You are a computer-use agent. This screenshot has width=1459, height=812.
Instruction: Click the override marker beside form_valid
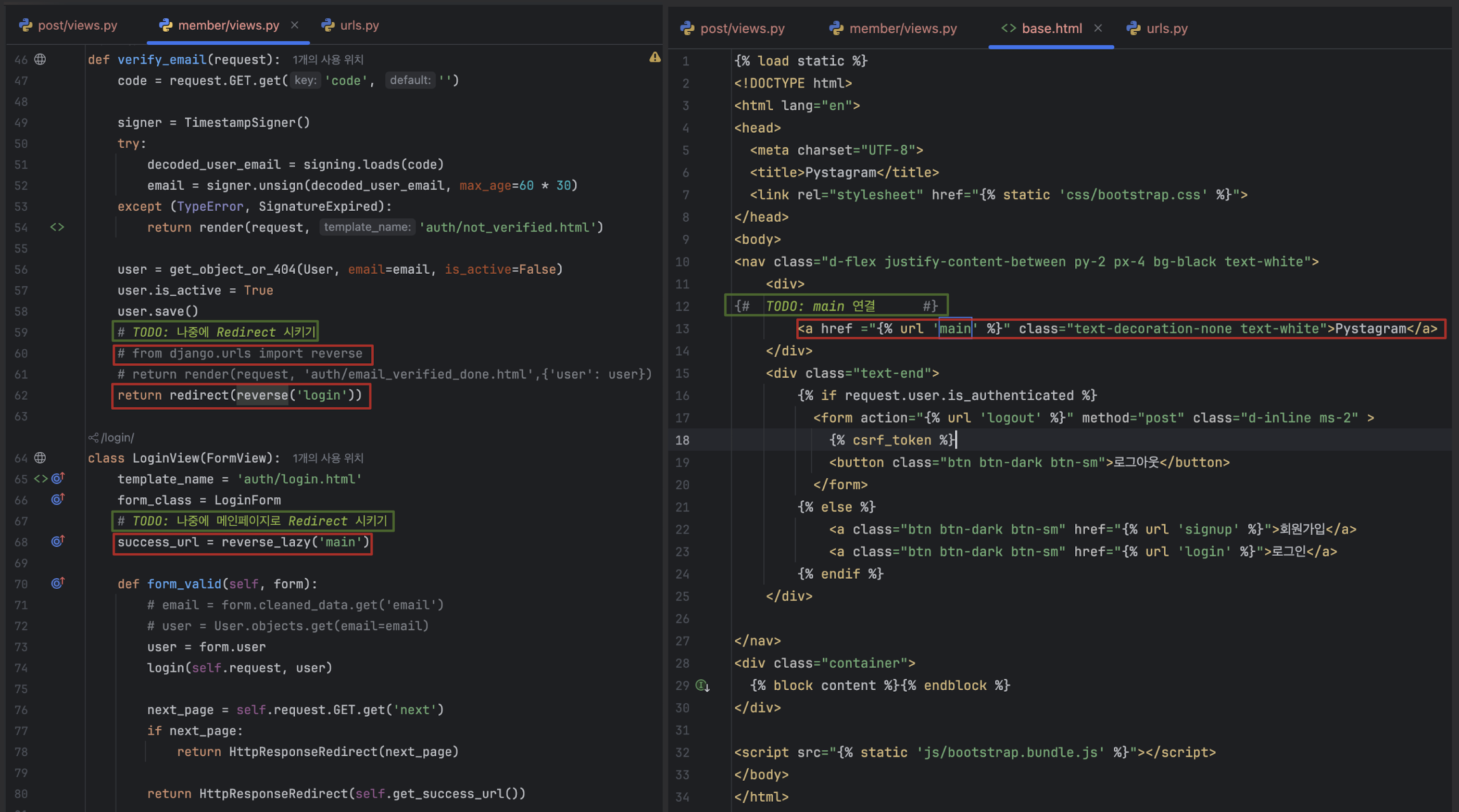58,583
